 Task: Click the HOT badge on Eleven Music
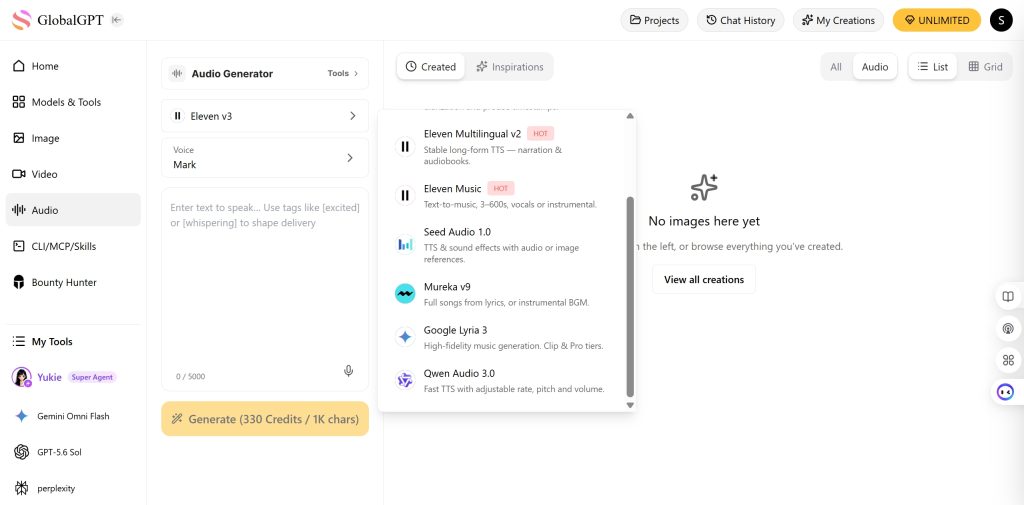tap(501, 188)
